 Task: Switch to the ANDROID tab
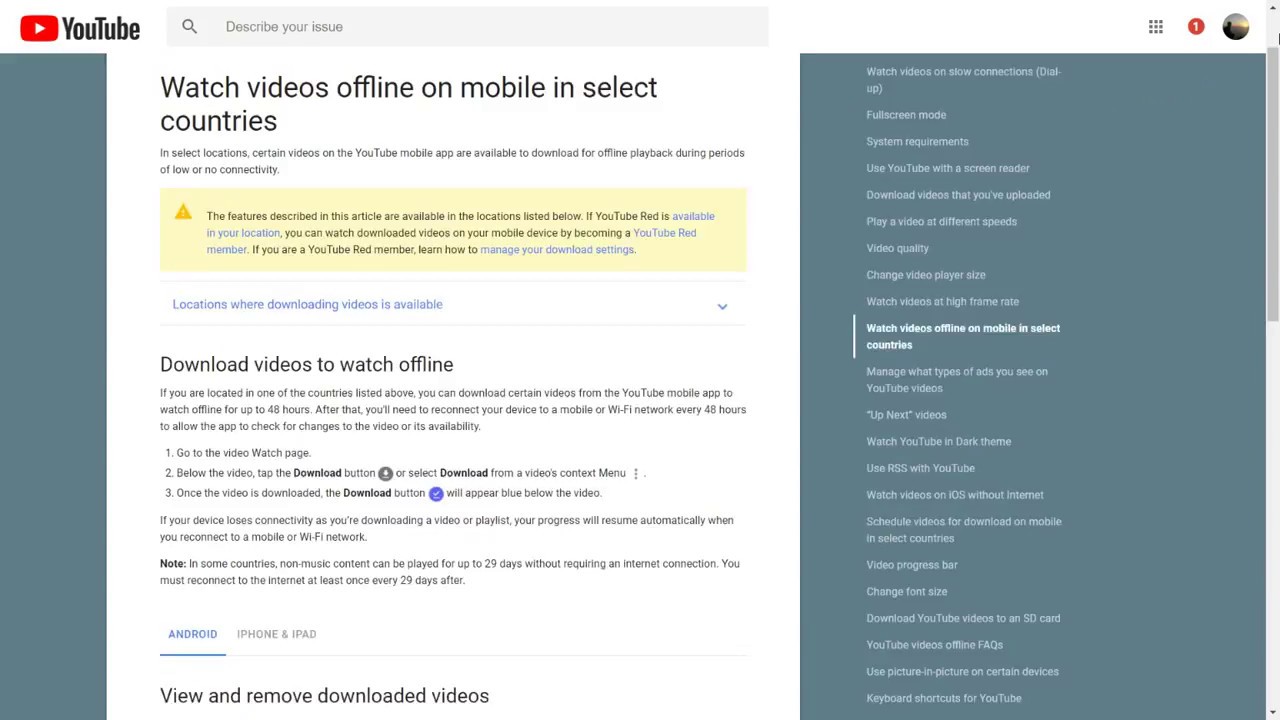click(x=193, y=634)
